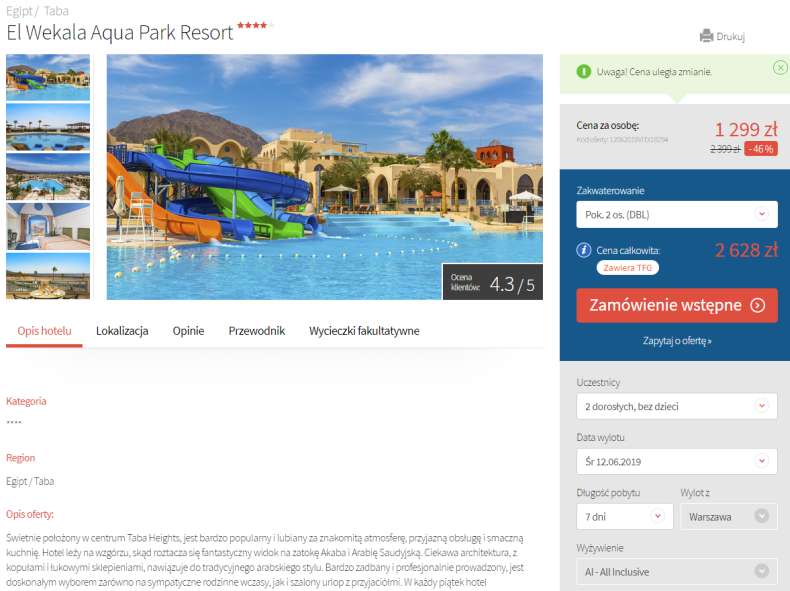Click the arrow icon on Zamówienie wstępne
Image resolution: width=790 pixels, height=591 pixels.
[x=758, y=305]
